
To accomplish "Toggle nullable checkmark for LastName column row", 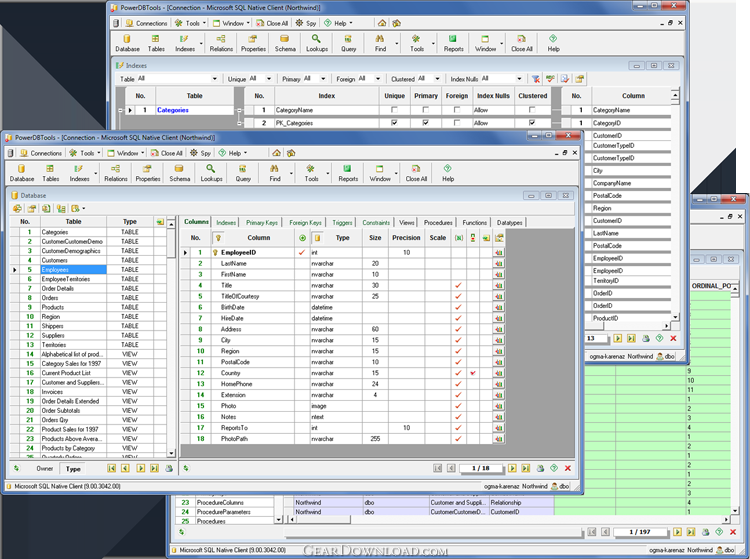I will [x=459, y=263].
